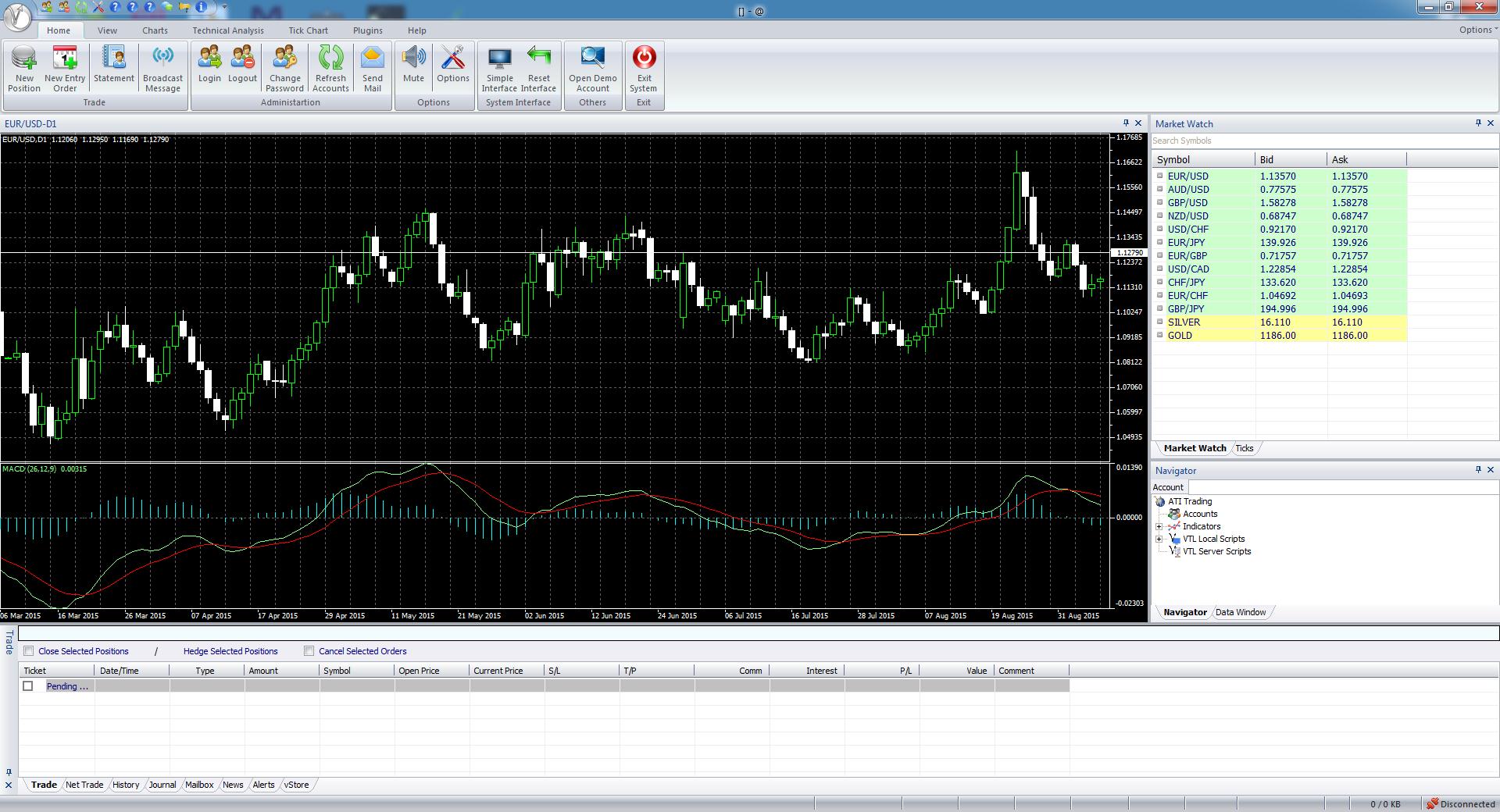Click blue info icon in quick access toolbar
The image size is (1500, 812).
click(x=201, y=6)
